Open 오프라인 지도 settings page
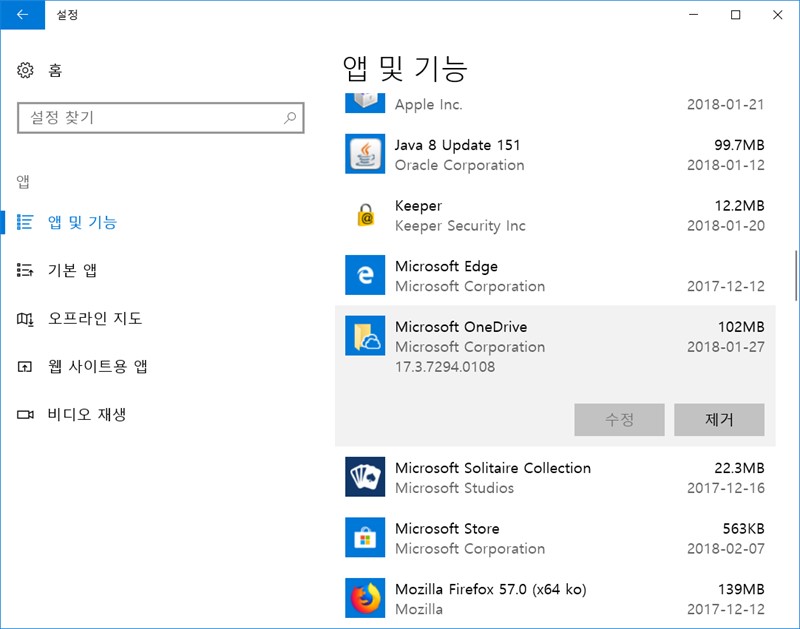This screenshot has height=629, width=800. coord(94,318)
